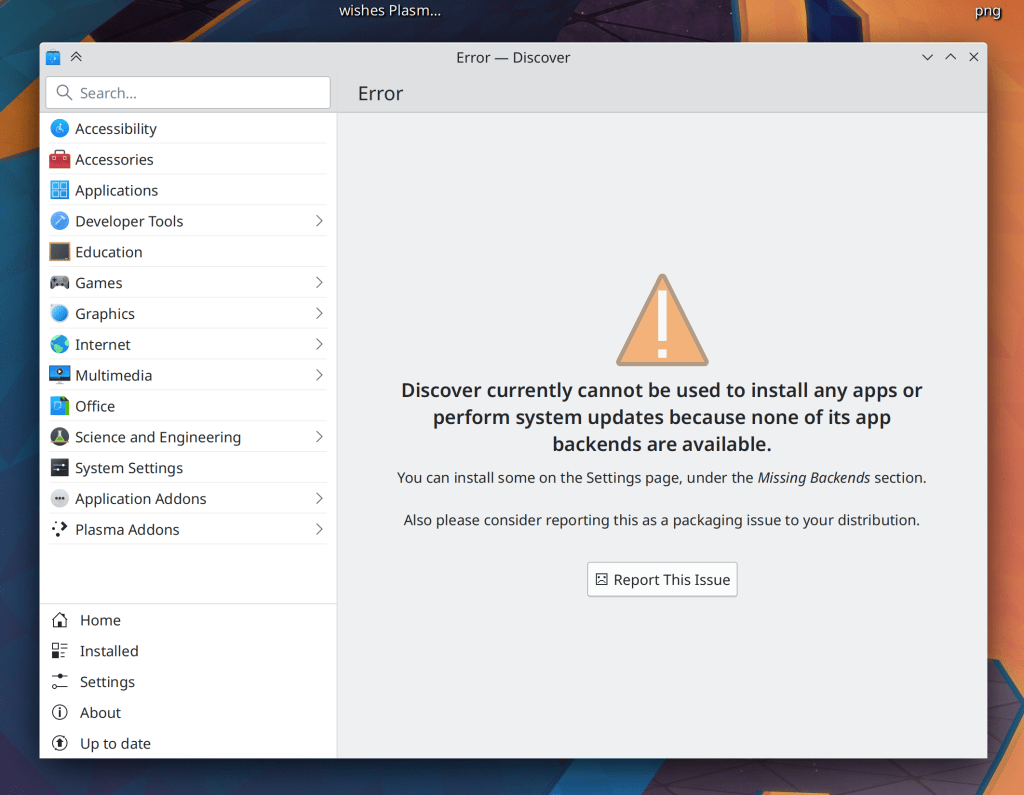Screen dimensions: 1024x795
Task: Click the Office category icon
Action: tap(60, 406)
